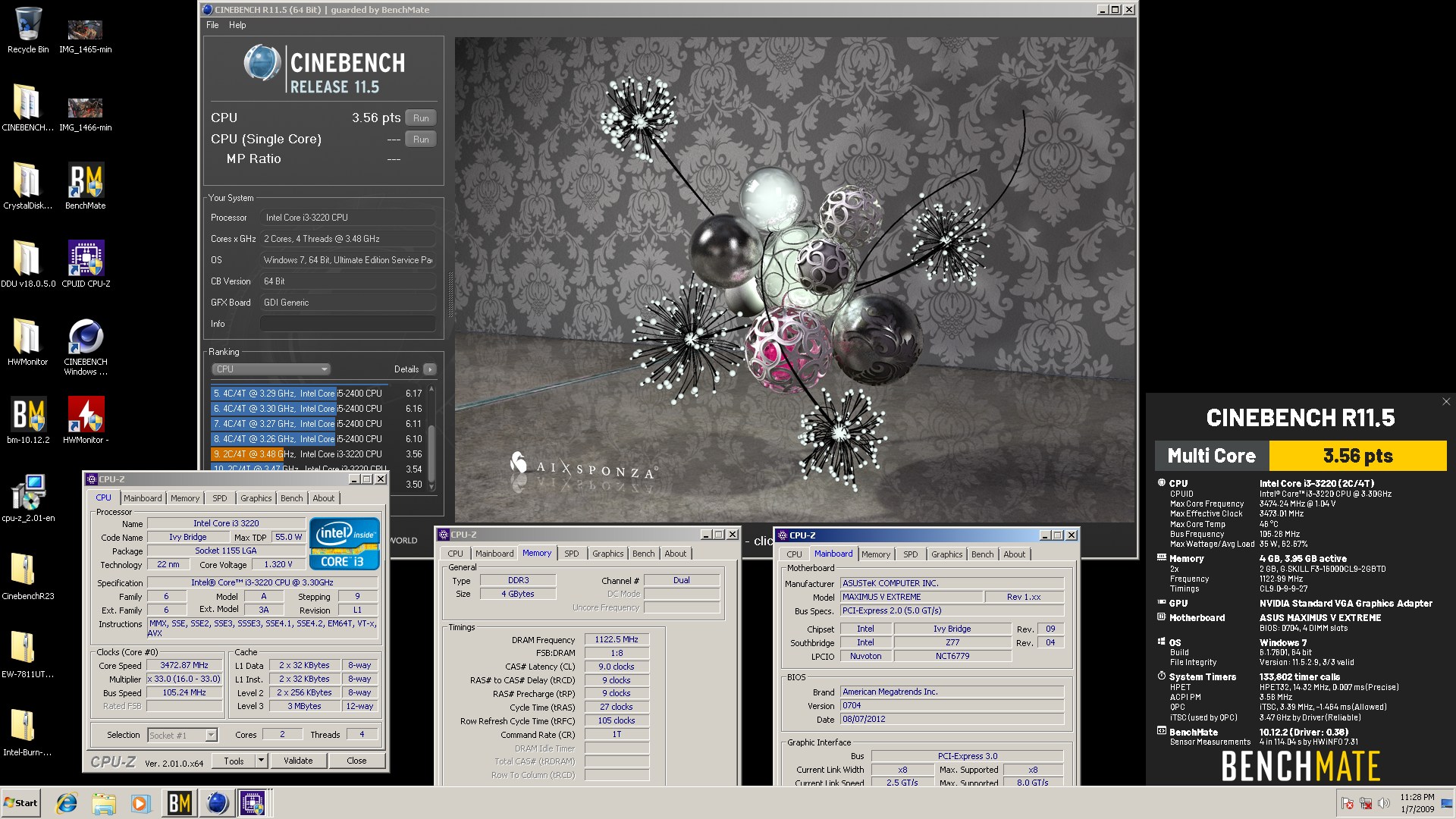1456x819 pixels.
Task: Open the Intel-Burn-... zip archive
Action: [28, 733]
